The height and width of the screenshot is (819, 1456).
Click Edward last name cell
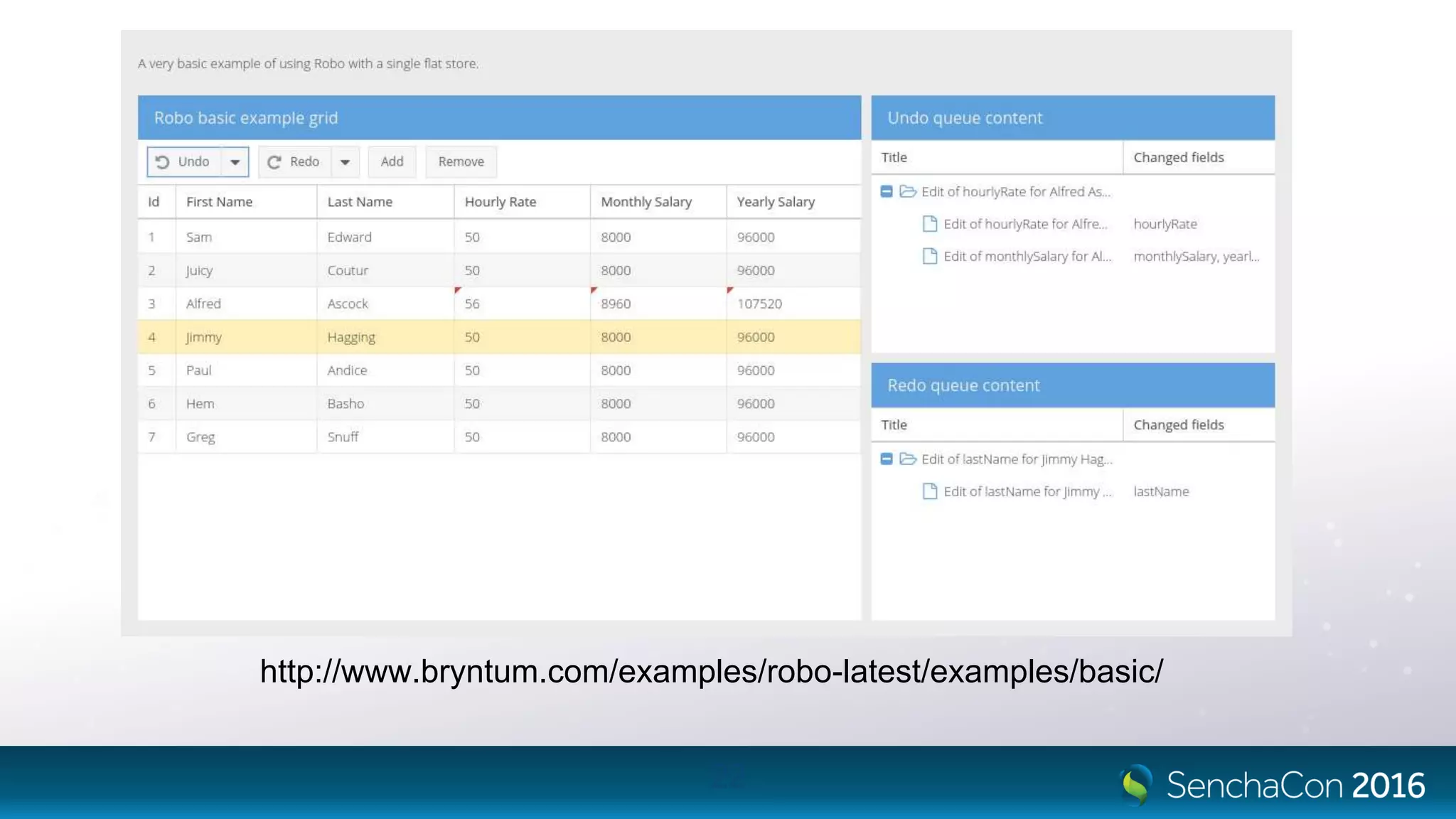click(x=385, y=237)
